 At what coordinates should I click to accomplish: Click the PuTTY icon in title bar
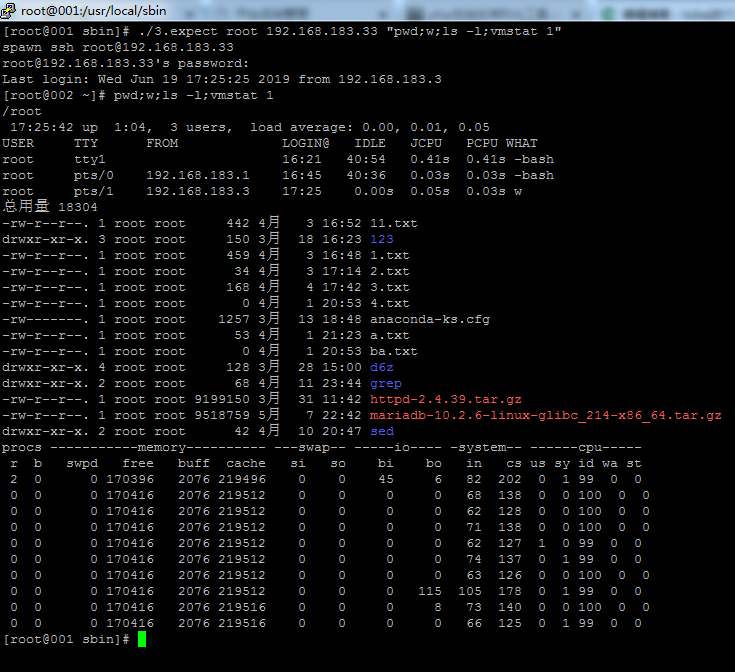pyautogui.click(x=8, y=10)
